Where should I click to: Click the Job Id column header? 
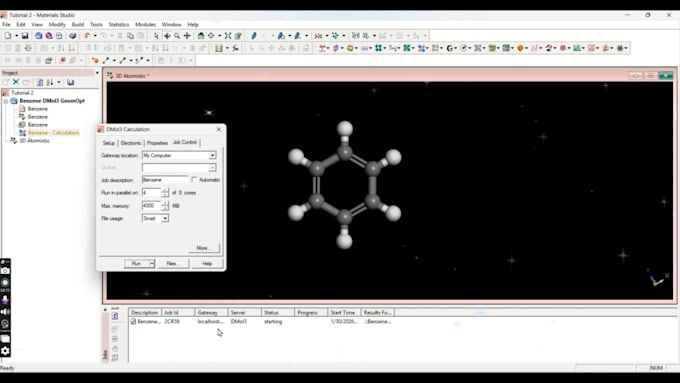coord(178,312)
